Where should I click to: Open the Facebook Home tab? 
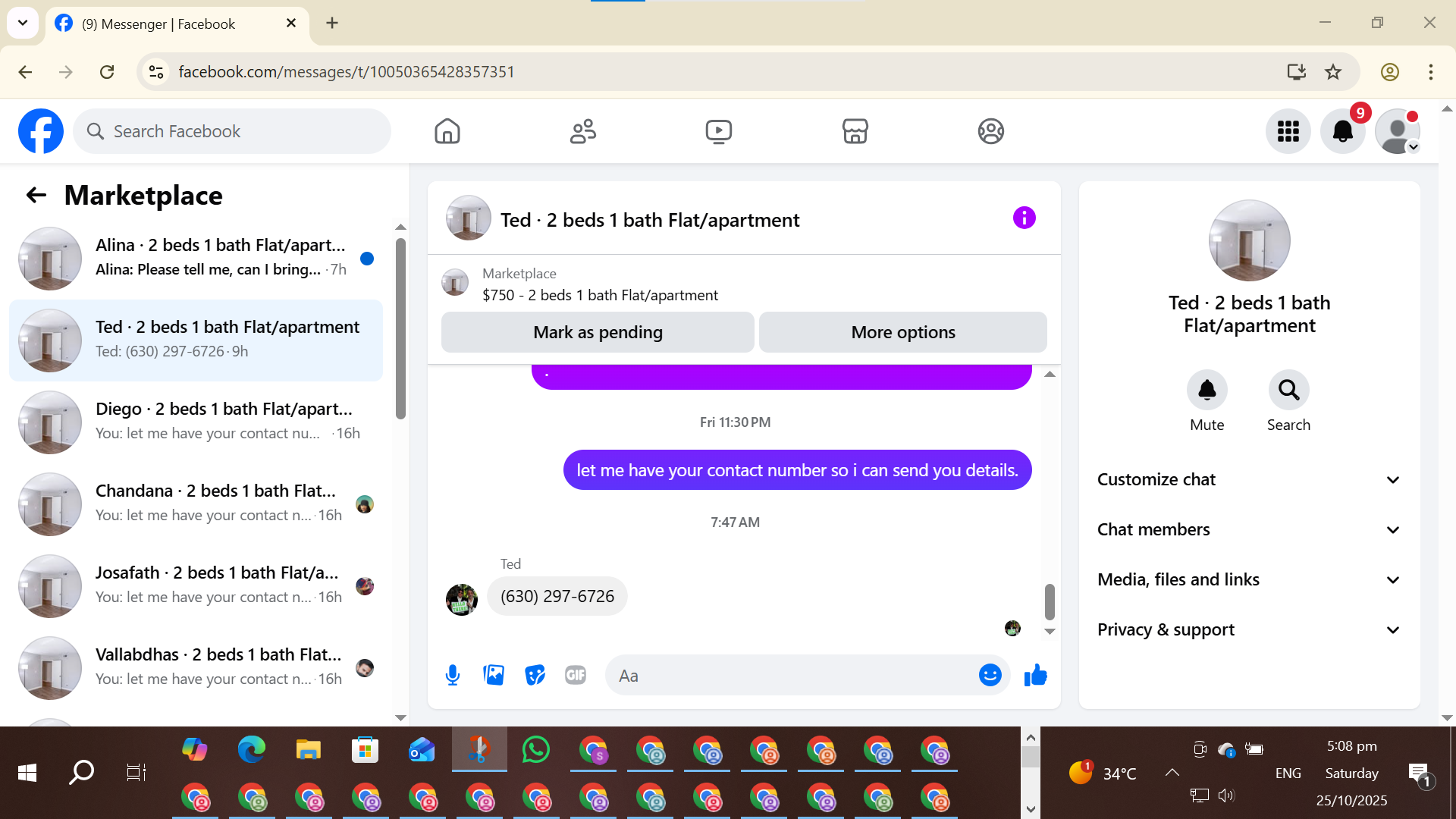pyautogui.click(x=447, y=131)
